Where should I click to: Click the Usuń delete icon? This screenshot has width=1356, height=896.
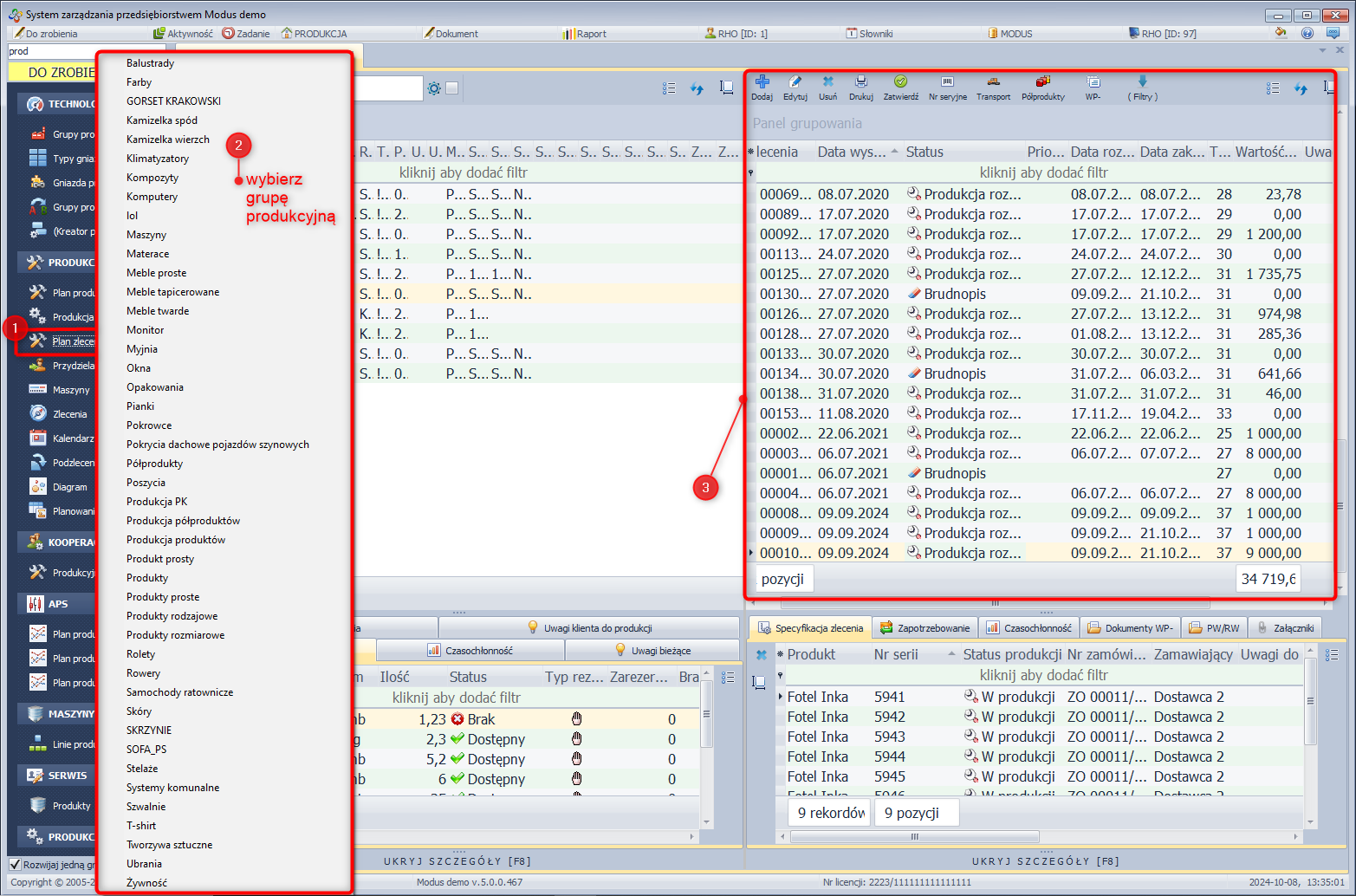pos(827,82)
